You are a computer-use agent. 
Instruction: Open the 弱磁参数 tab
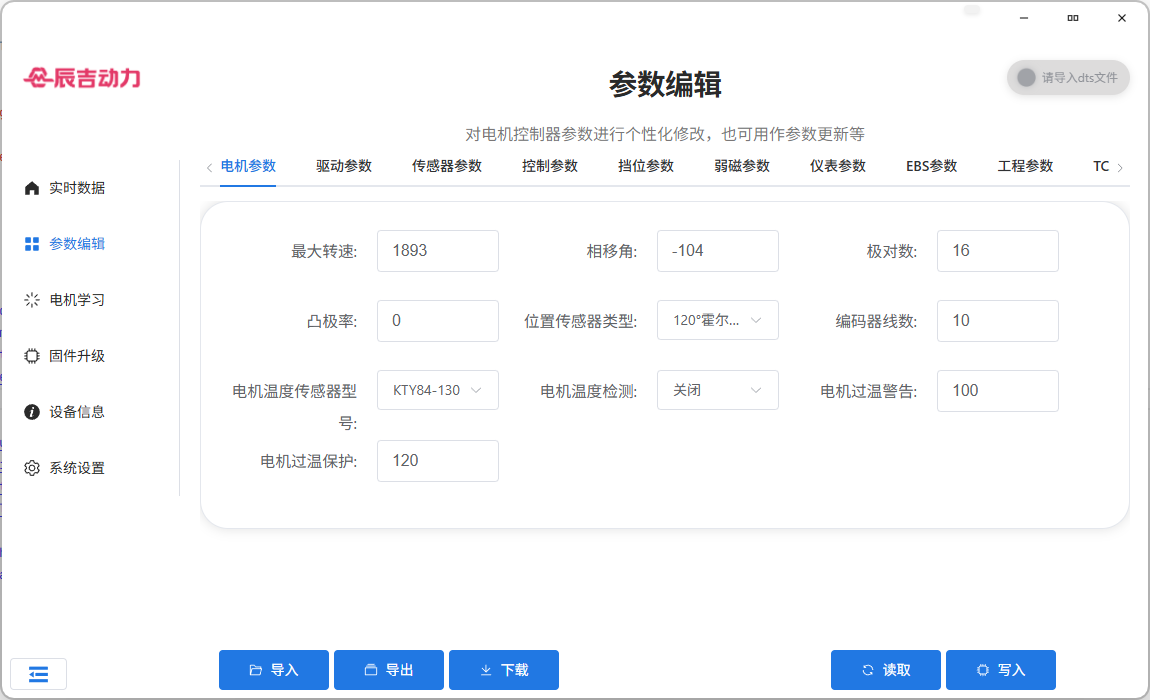(742, 166)
